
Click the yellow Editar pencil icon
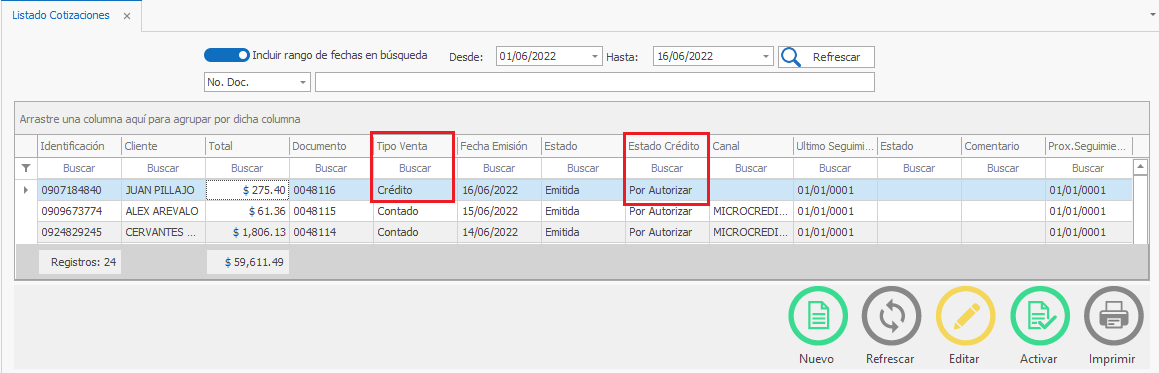tap(965, 316)
